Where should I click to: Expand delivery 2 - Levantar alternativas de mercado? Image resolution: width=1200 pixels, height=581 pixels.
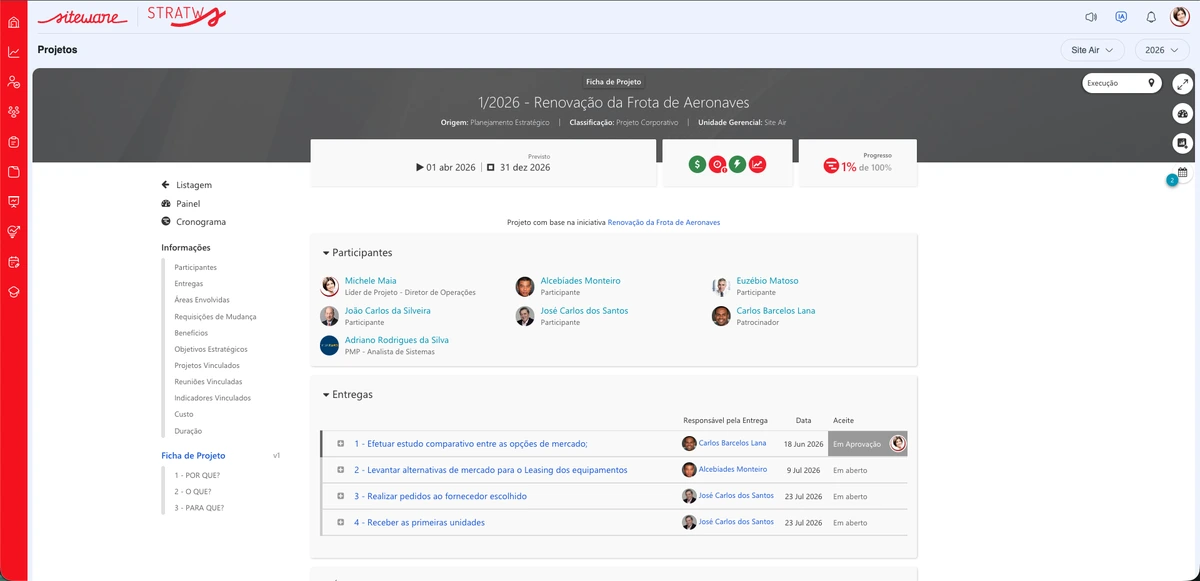pos(341,470)
